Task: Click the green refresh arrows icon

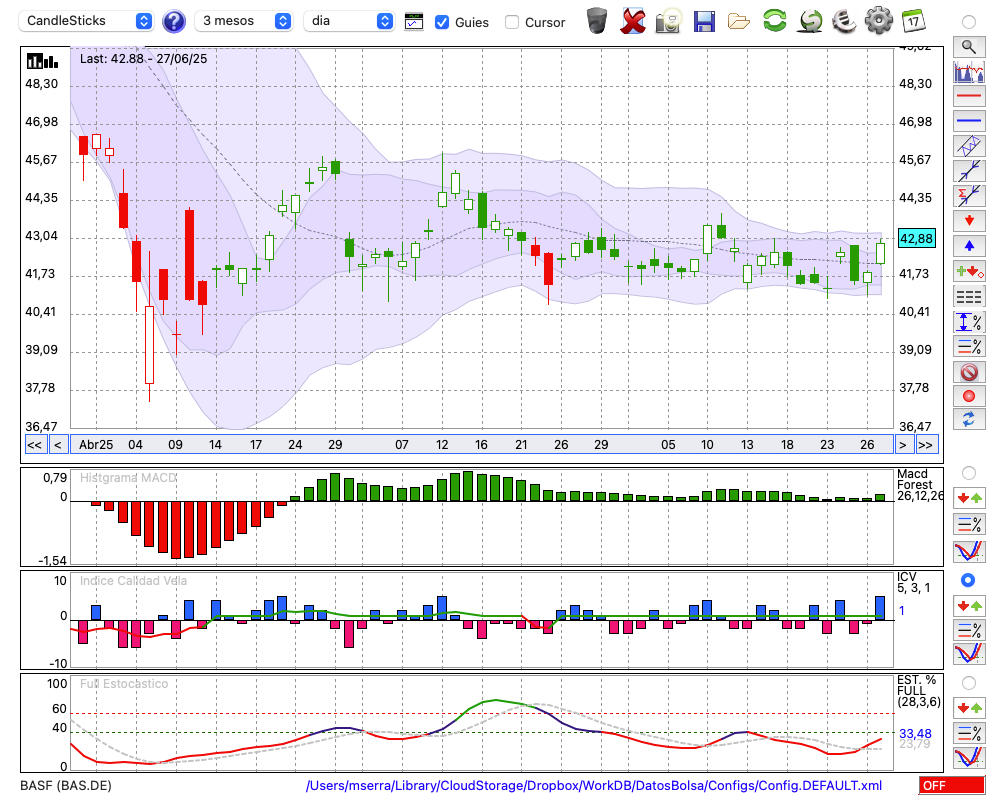Action: pyautogui.click(x=775, y=21)
